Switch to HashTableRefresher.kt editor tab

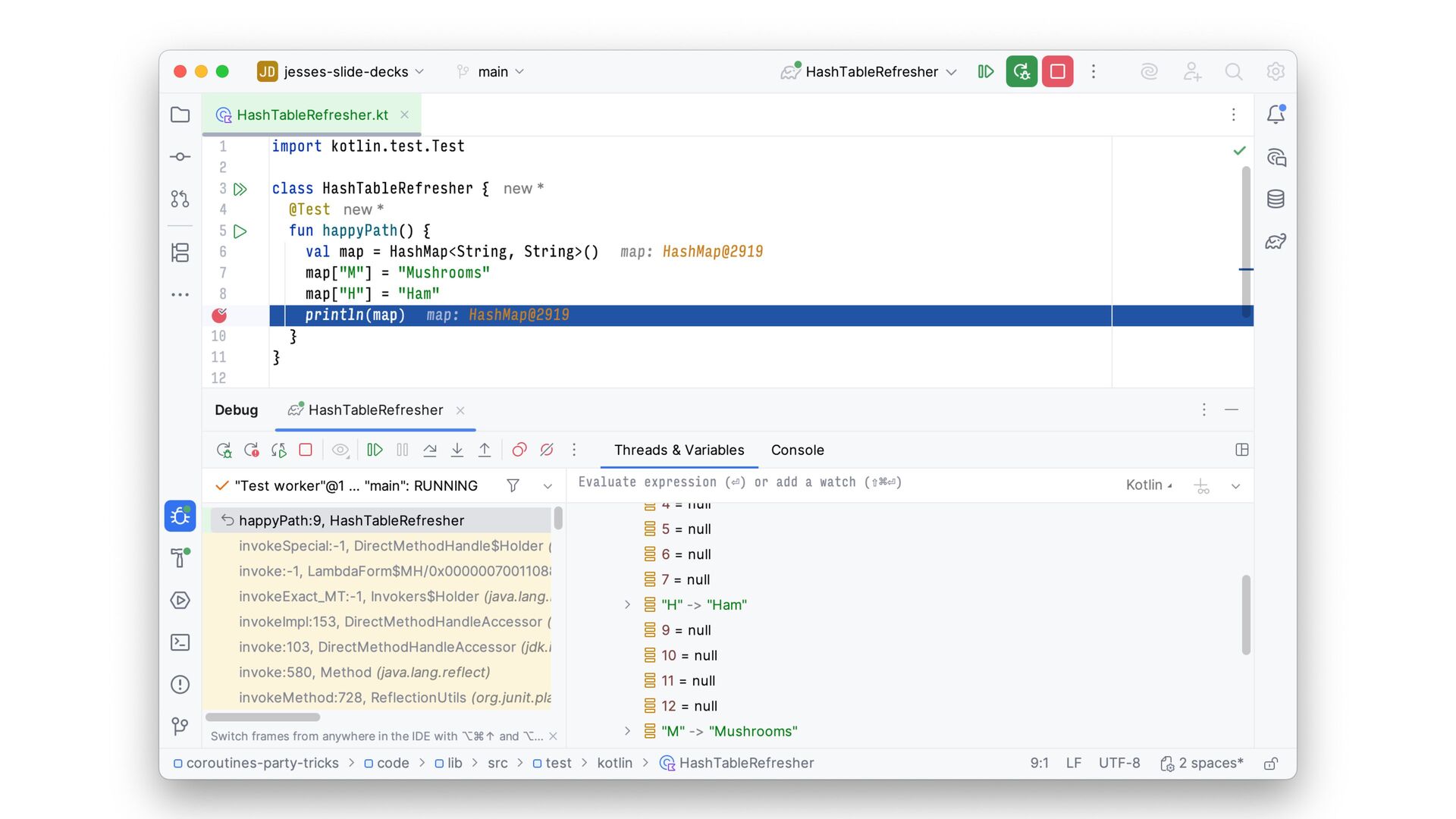tap(312, 115)
